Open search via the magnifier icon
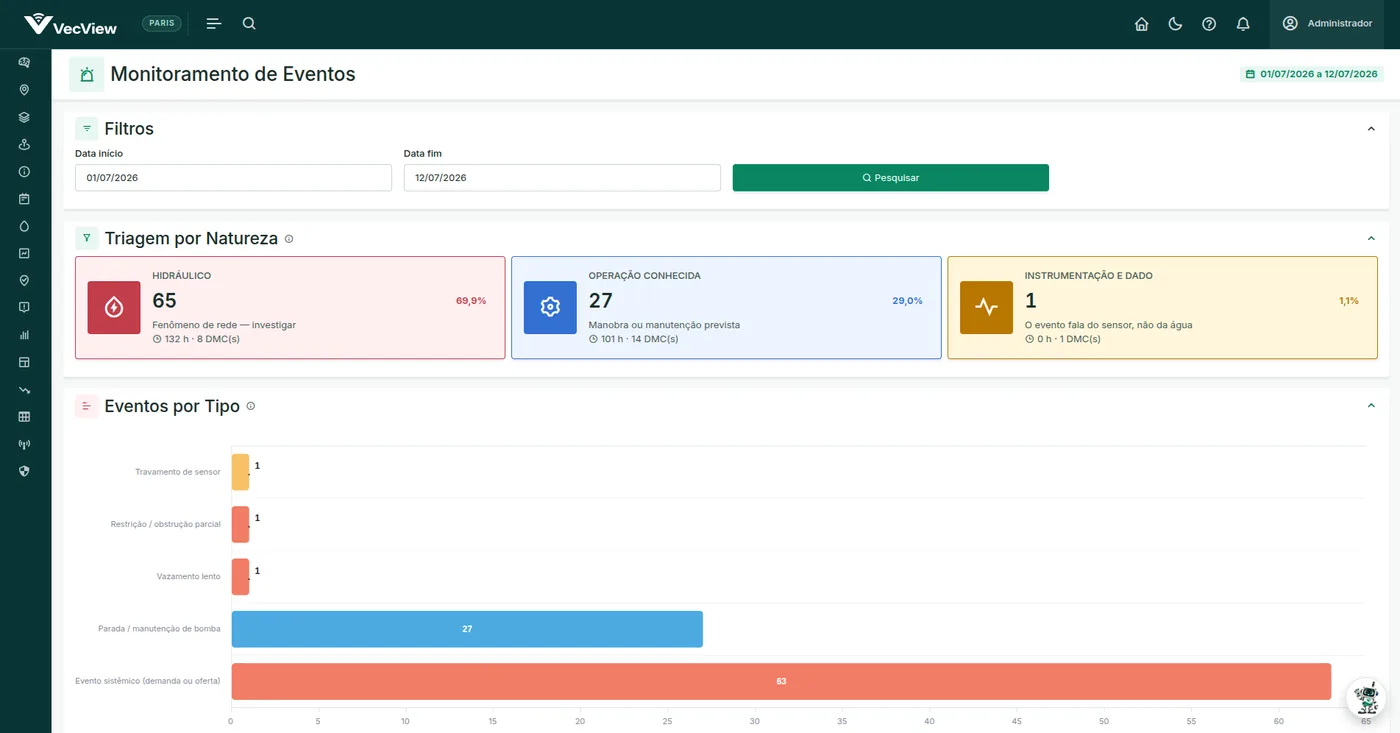The height and width of the screenshot is (733, 1400). [249, 23]
